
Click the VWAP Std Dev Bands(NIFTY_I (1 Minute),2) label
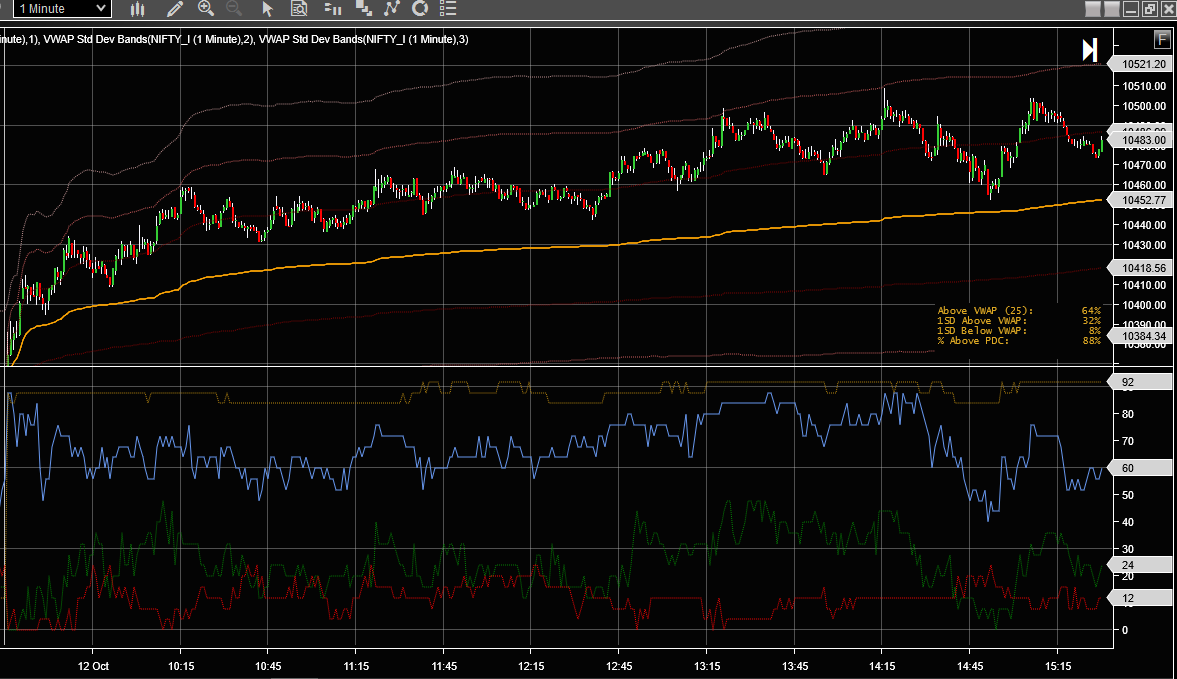(149, 39)
